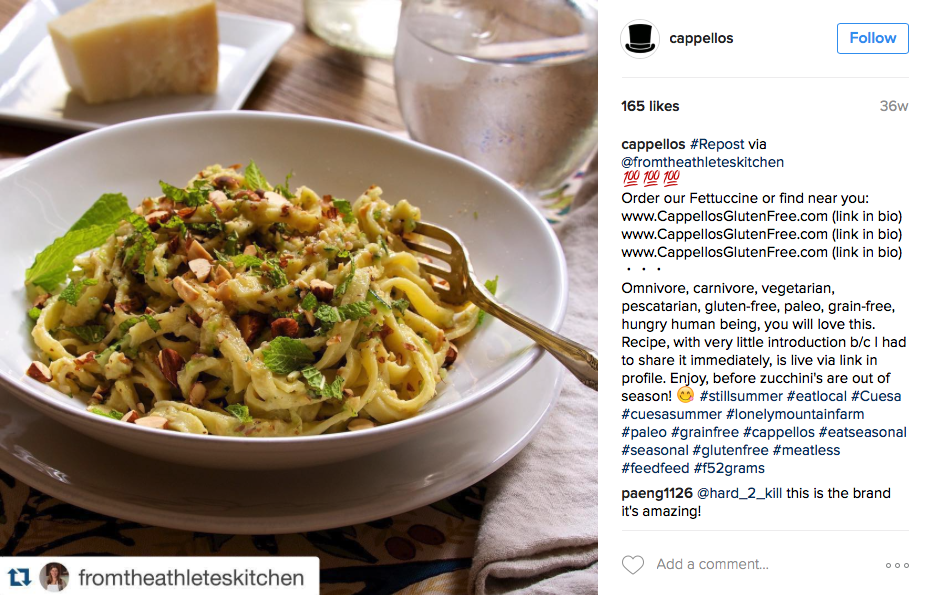Like the post with the heart icon

pos(633,564)
